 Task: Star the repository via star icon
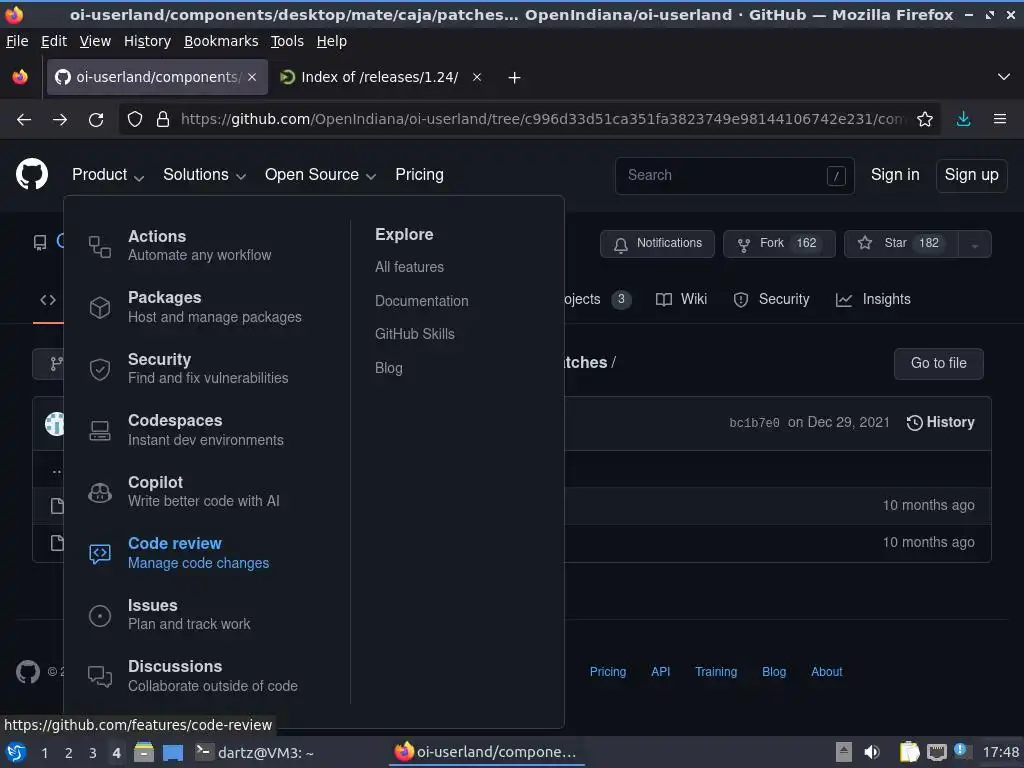[x=865, y=244]
